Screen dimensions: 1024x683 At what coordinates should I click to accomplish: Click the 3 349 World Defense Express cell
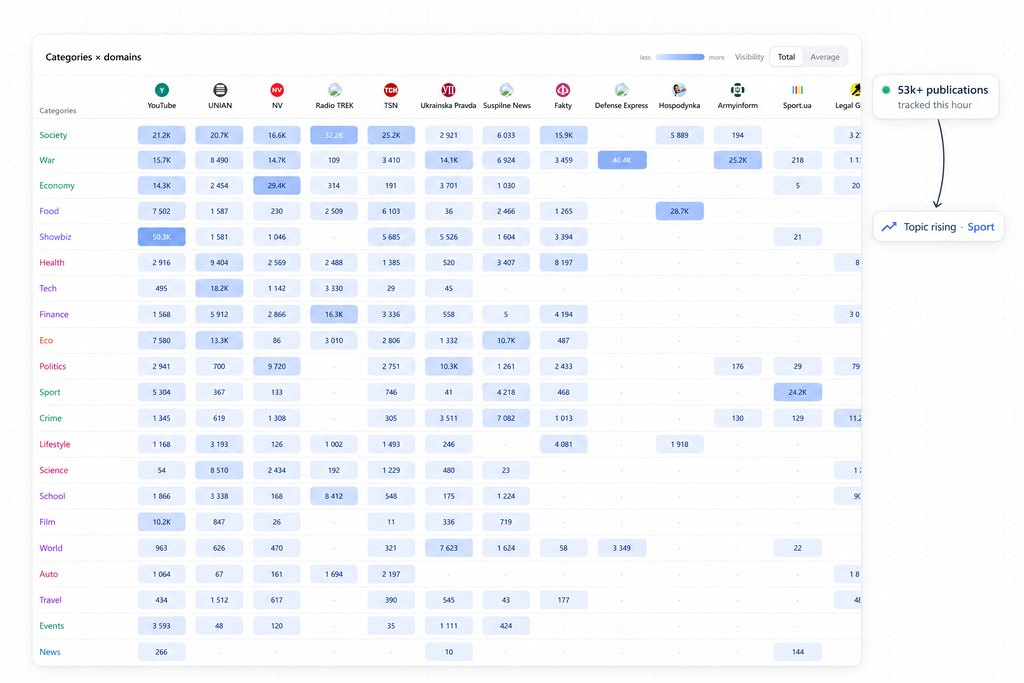coord(622,548)
